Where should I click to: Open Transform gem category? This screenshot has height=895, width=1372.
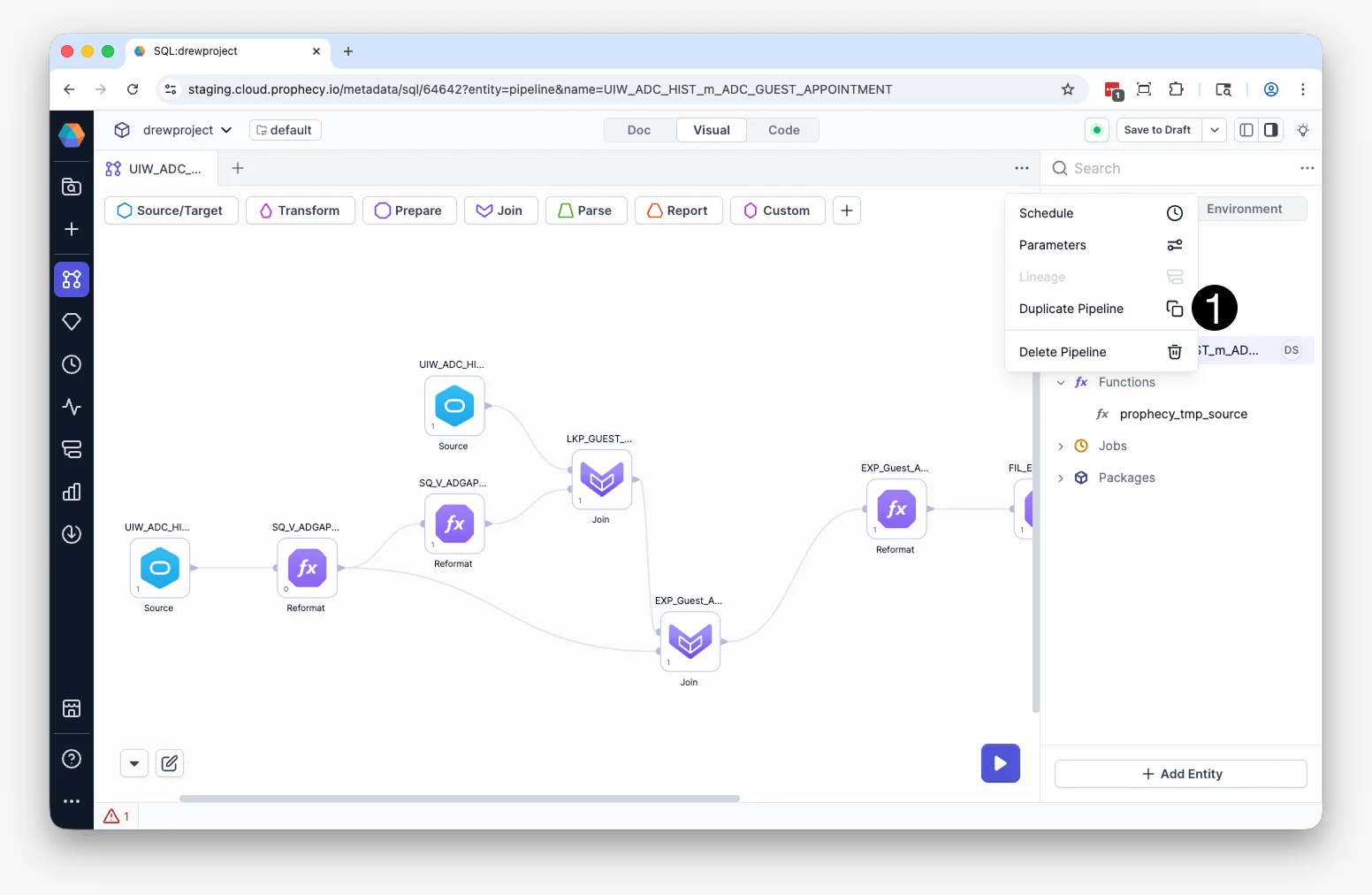pos(300,210)
